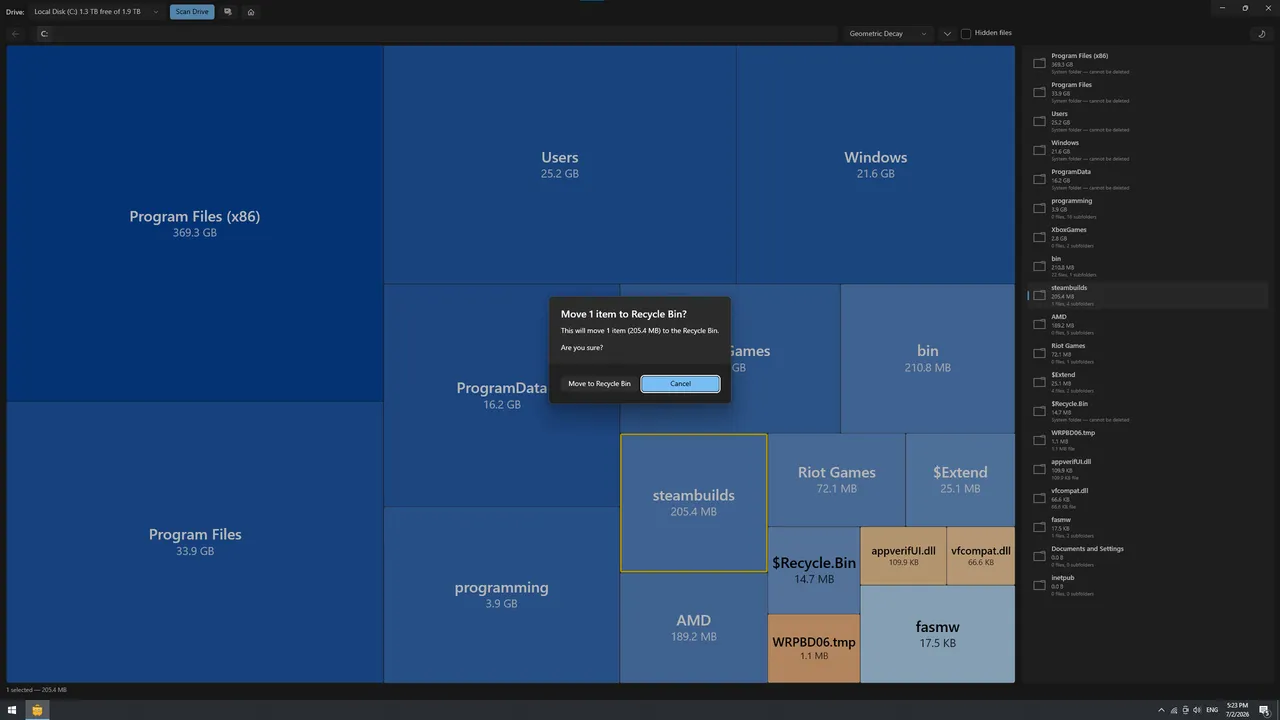1280x720 pixels.
Task: Select the fasmw 17.5 KB treemap tile
Action: (937, 634)
